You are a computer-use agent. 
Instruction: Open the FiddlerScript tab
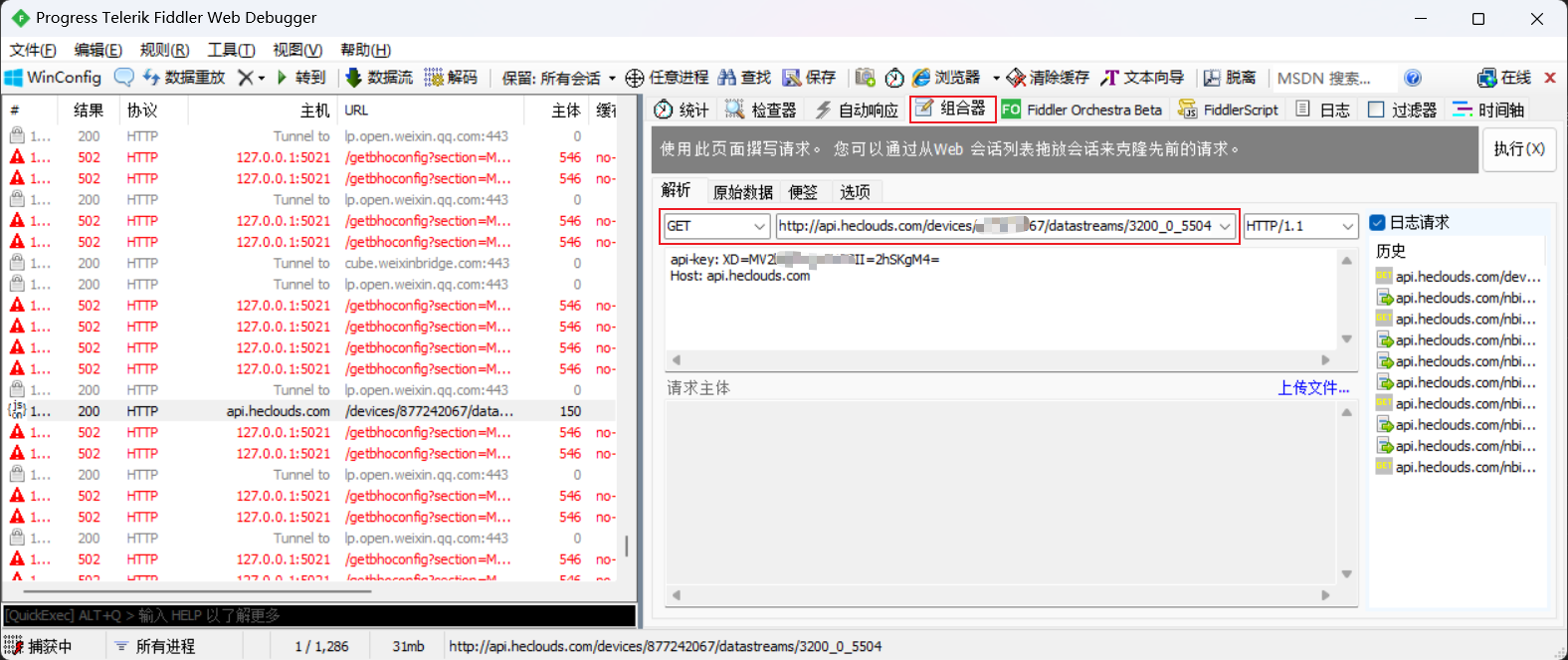point(1229,110)
